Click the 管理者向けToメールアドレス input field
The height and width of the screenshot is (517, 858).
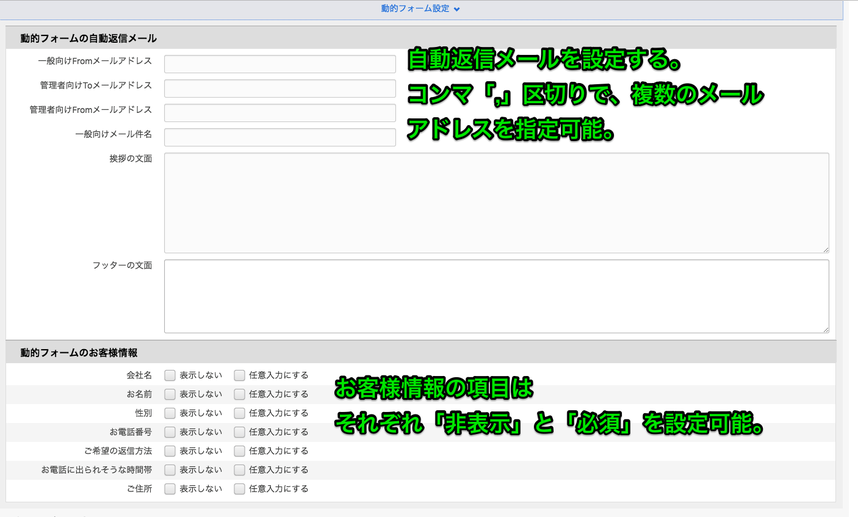click(280, 88)
